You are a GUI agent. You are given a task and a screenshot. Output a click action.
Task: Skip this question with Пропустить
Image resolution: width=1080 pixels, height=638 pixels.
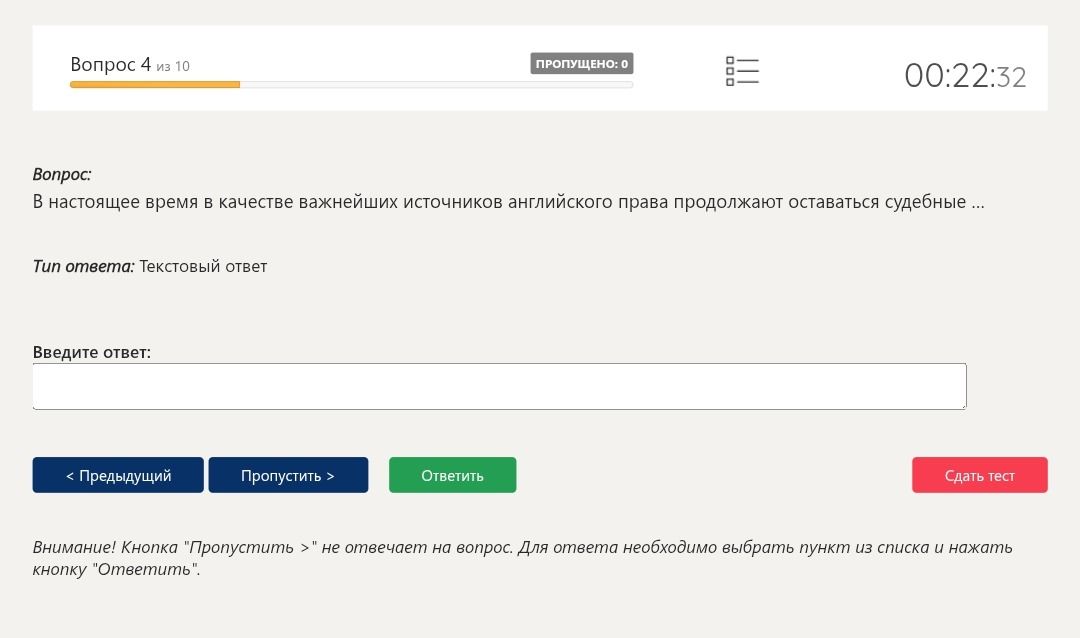[x=288, y=475]
